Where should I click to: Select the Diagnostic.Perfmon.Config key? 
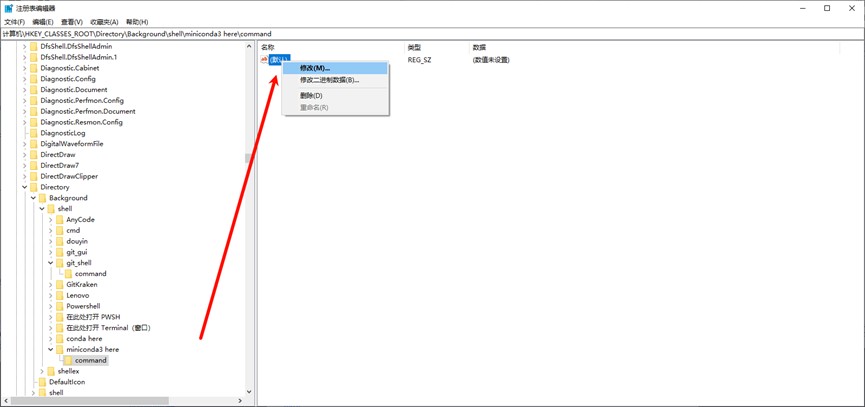82,100
